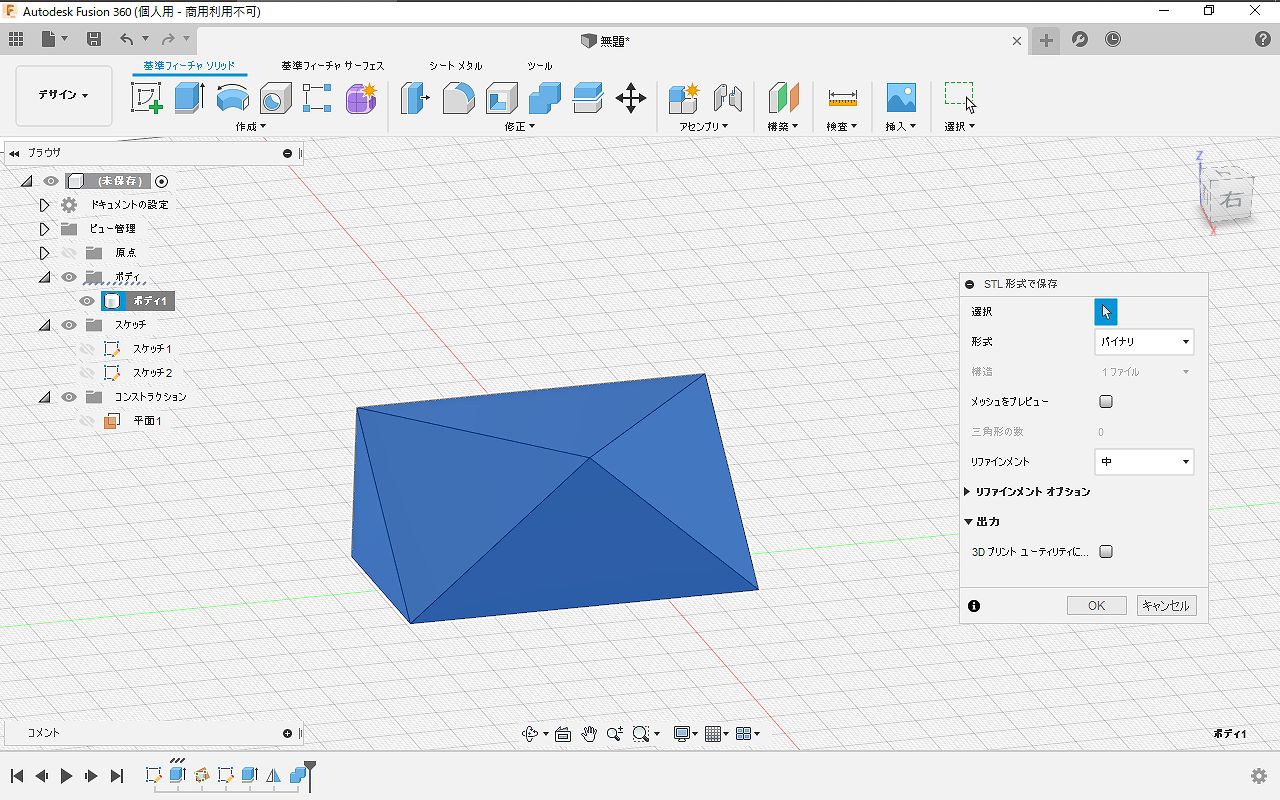Add a new document tab
This screenshot has height=800, width=1280.
[1045, 40]
